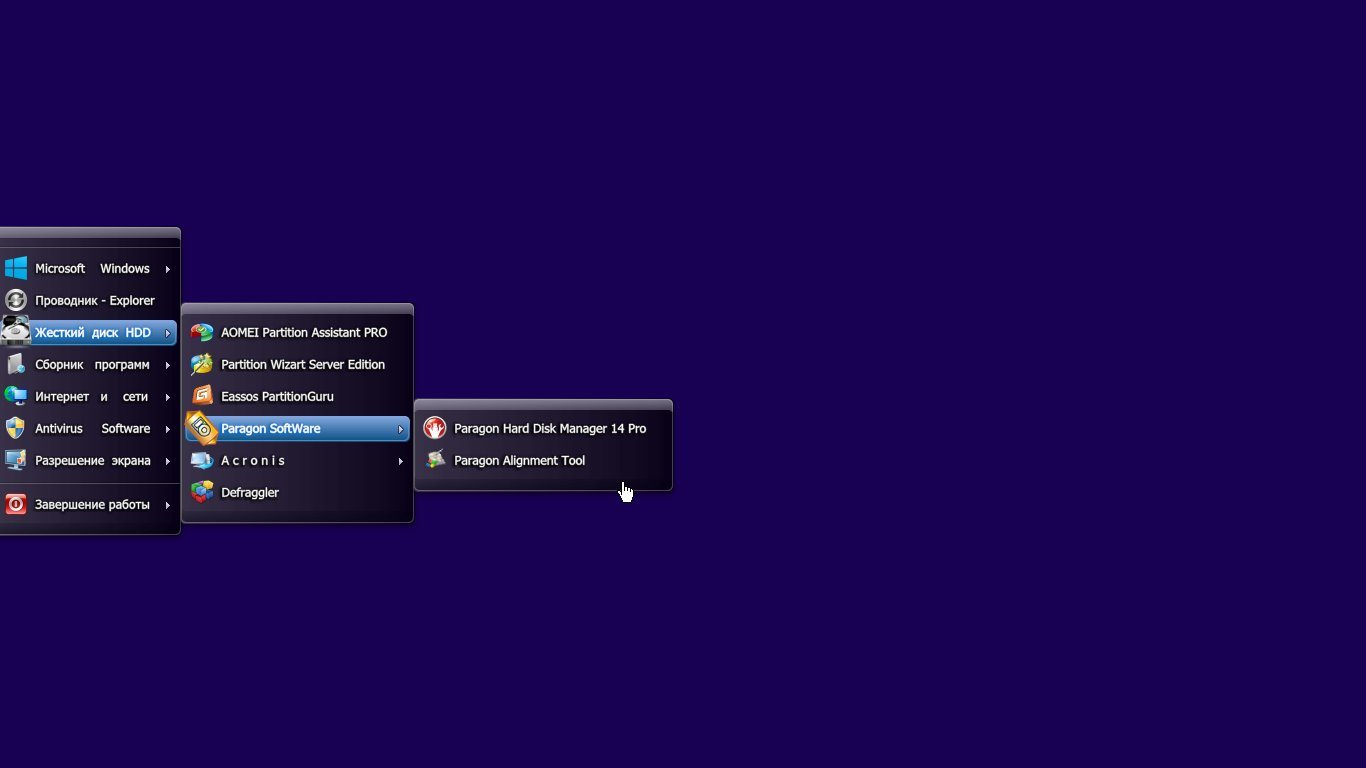This screenshot has width=1366, height=768.
Task: Expand the Paragon SoftWare submenu arrow
Action: tap(401, 429)
